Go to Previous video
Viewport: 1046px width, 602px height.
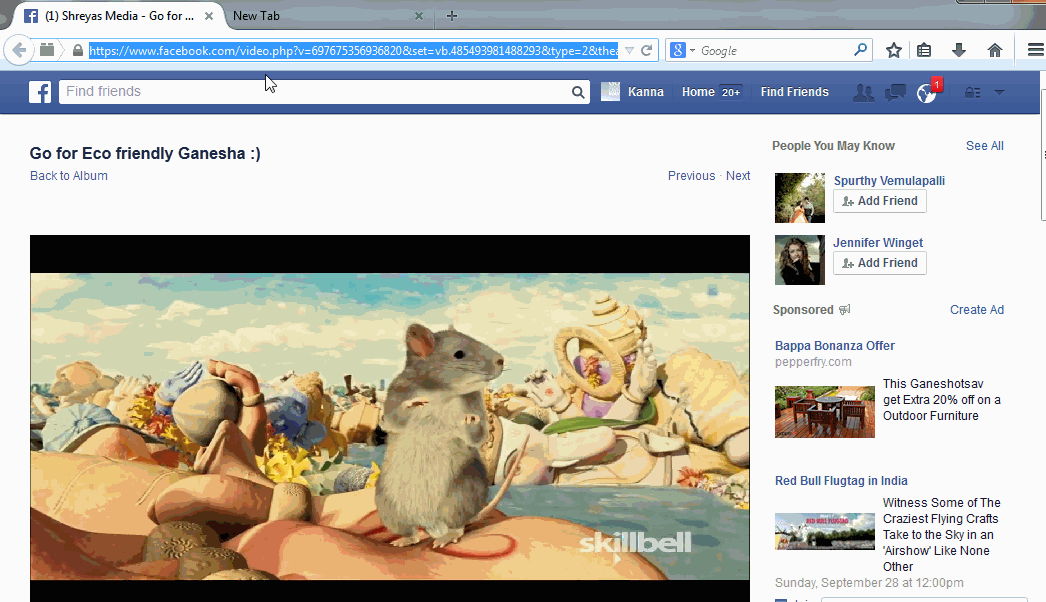(691, 176)
